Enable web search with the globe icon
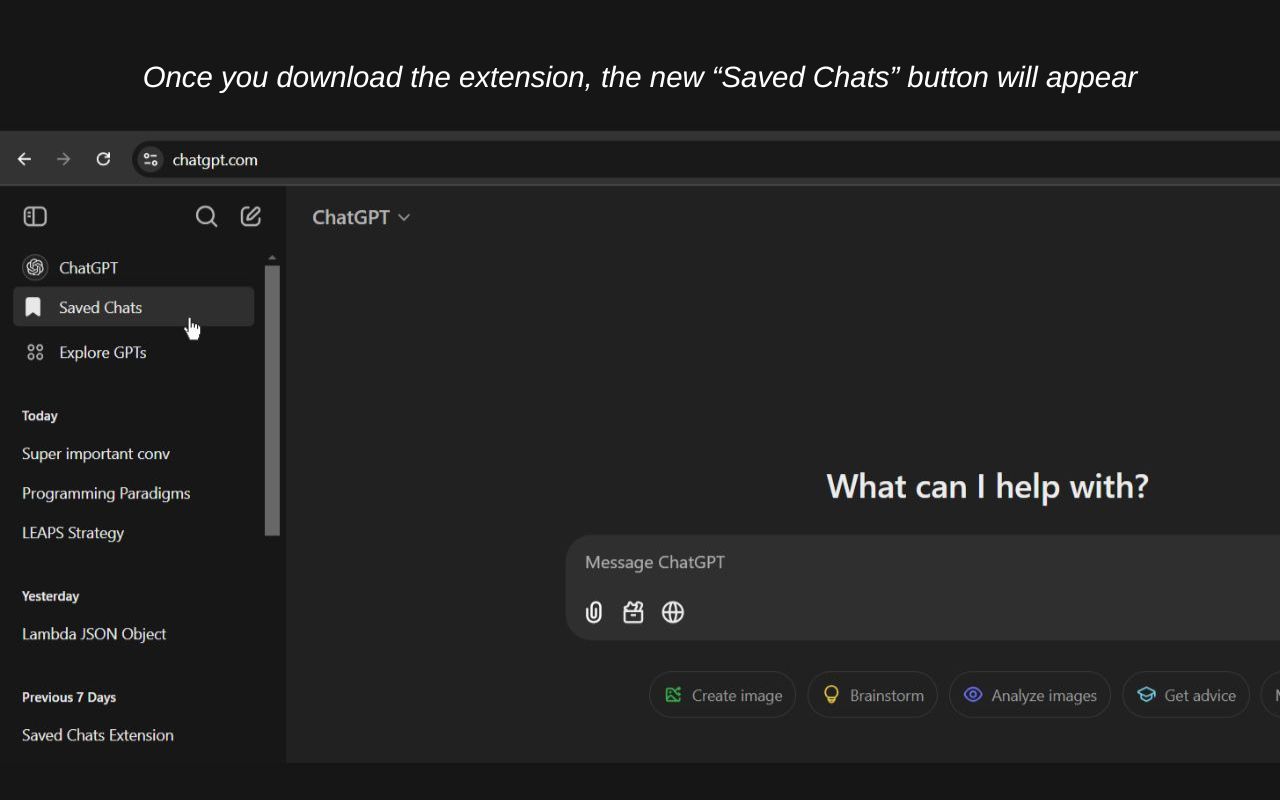 672,612
